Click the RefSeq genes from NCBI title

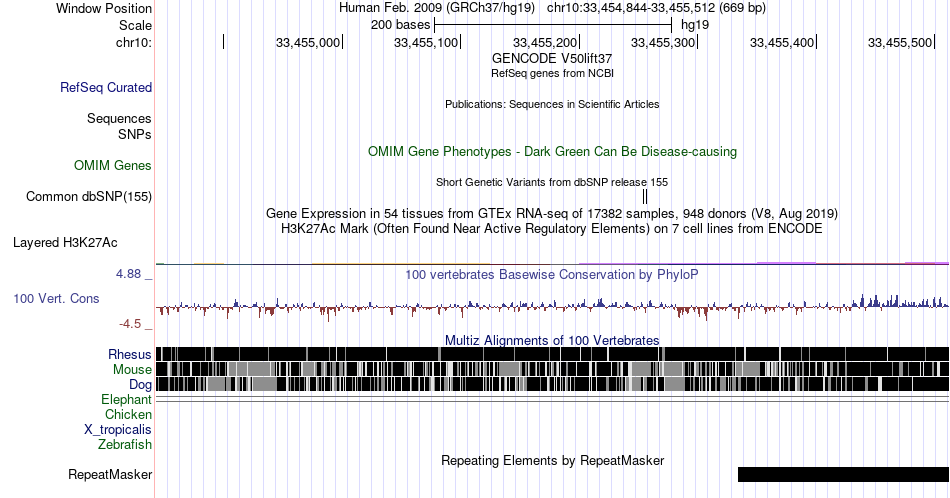pyautogui.click(x=552, y=73)
